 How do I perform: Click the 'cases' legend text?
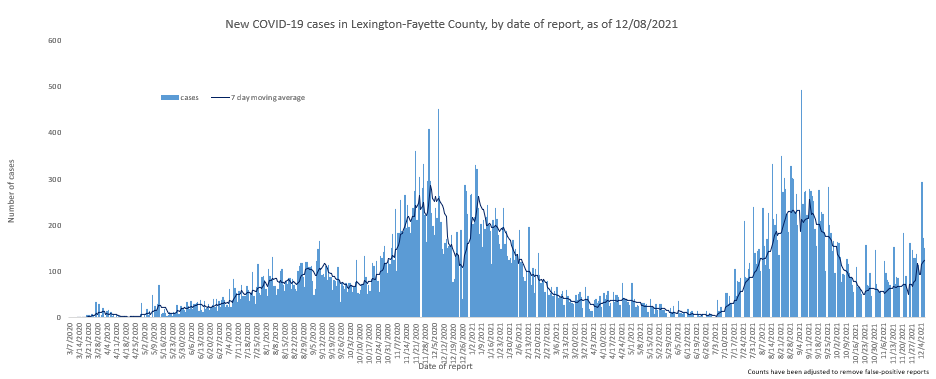(189, 98)
